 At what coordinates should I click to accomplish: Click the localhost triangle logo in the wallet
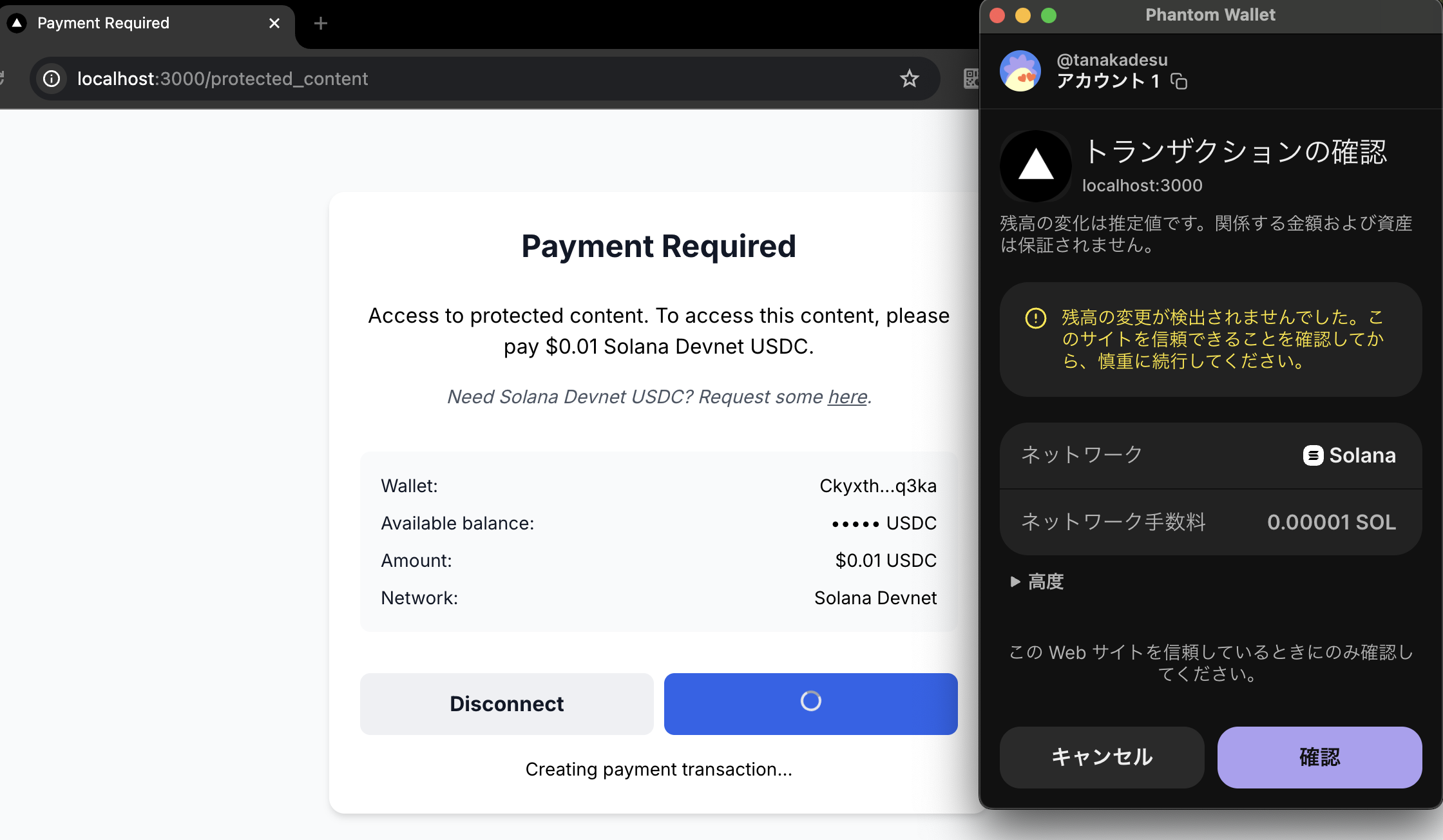pos(1035,166)
